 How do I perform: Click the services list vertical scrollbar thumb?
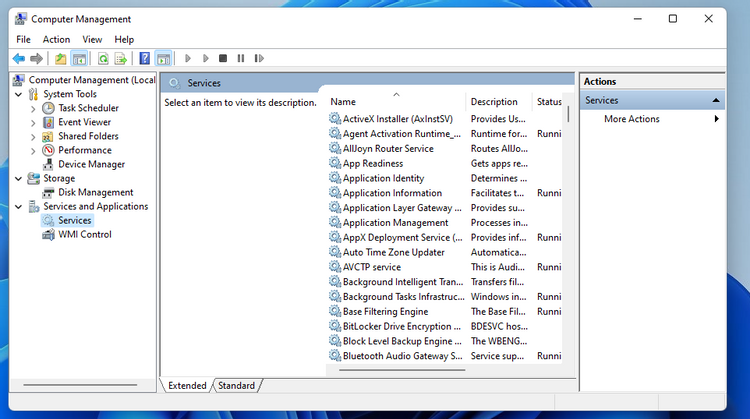(568, 114)
